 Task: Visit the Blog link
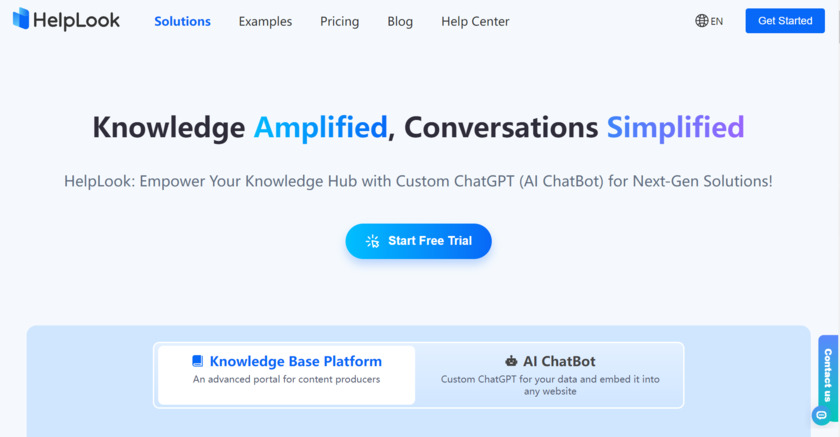coord(400,21)
